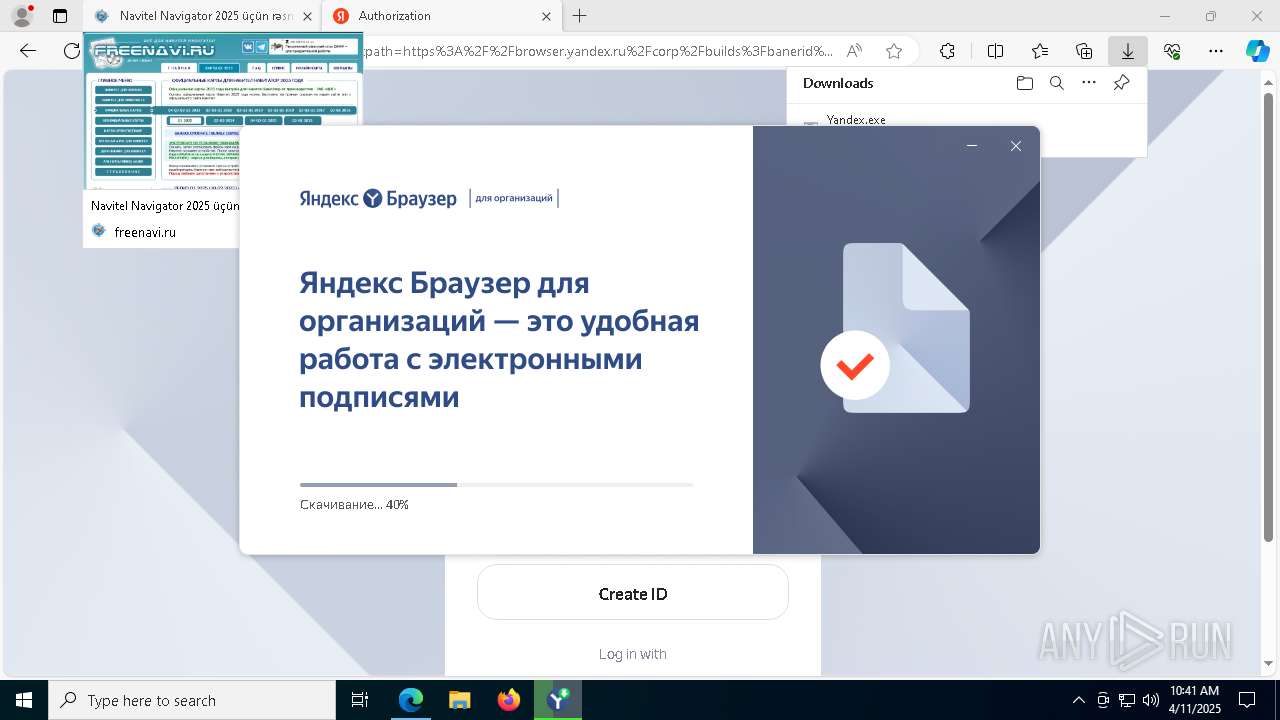Open downloads folder icon in Downloads panel
The width and height of the screenshot is (1280, 720).
pos(1024,83)
